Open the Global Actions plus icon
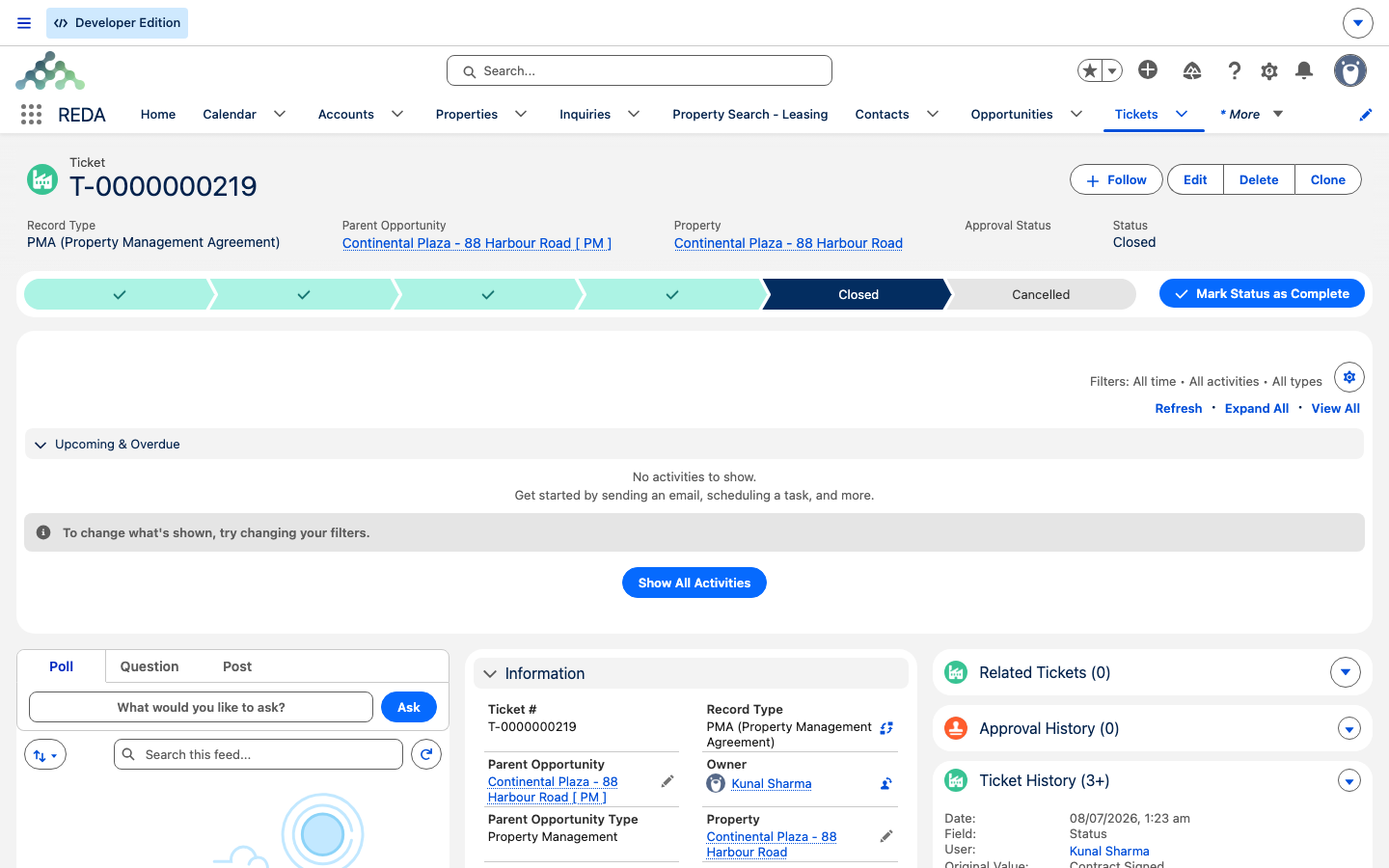The width and height of the screenshot is (1389, 868). coord(1148,69)
